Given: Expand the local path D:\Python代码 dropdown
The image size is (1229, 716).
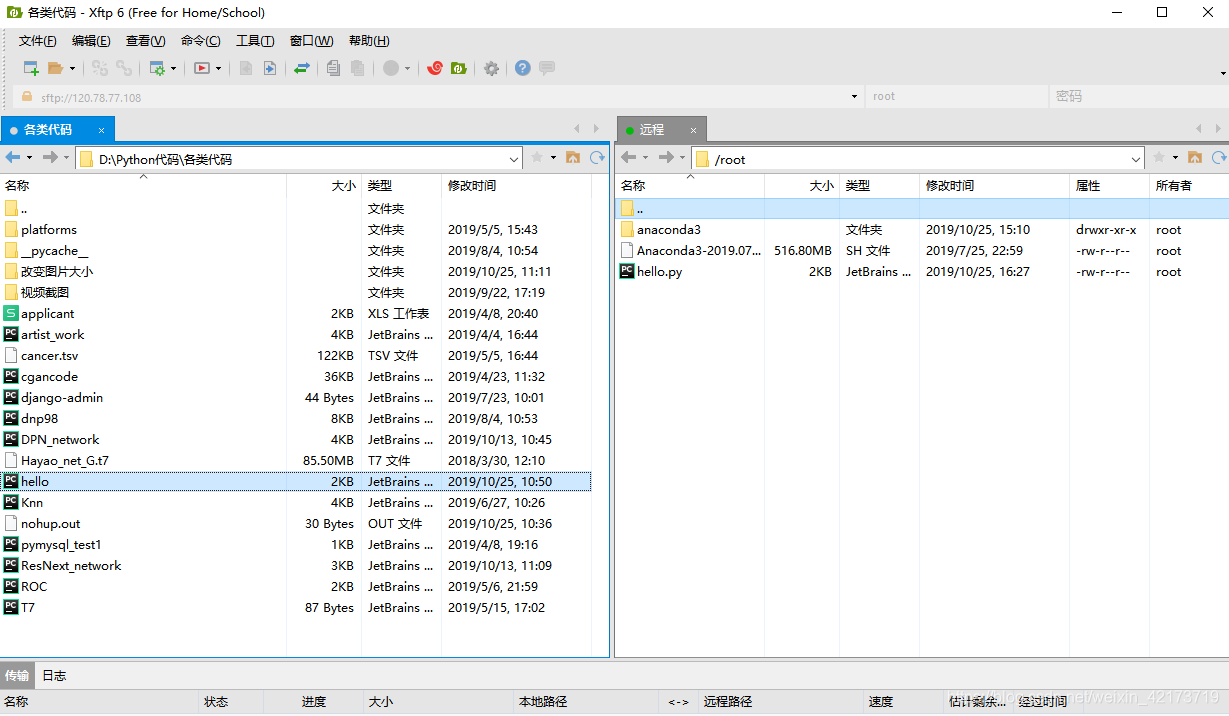Looking at the screenshot, I should click(x=514, y=159).
